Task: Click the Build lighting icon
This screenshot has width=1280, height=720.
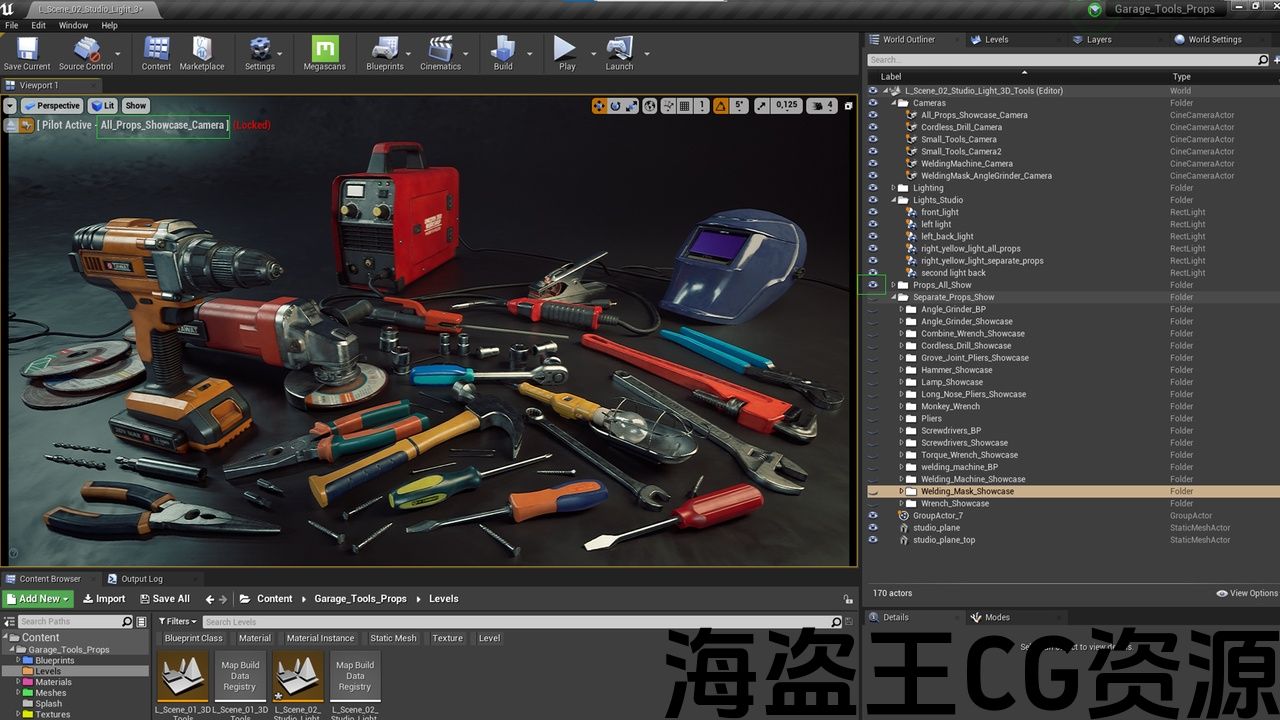Action: 502,53
